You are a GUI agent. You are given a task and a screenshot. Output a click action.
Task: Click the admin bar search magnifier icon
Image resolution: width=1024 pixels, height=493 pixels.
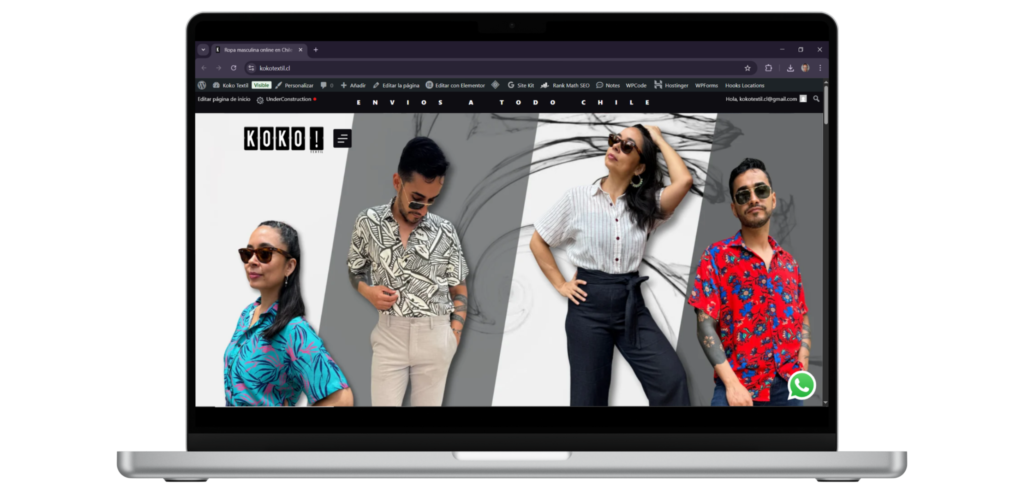pos(816,99)
